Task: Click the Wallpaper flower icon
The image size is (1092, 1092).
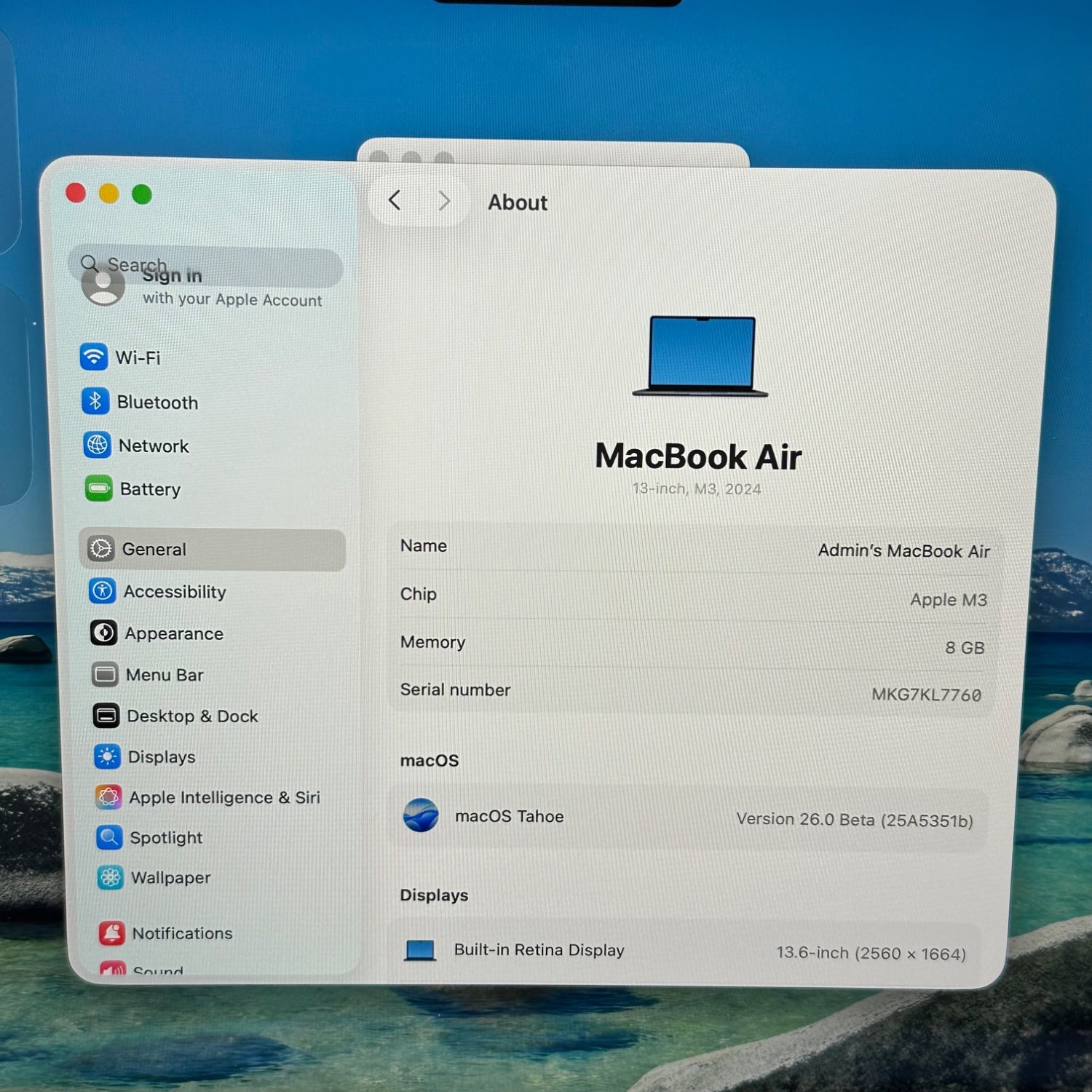Action: 111,877
